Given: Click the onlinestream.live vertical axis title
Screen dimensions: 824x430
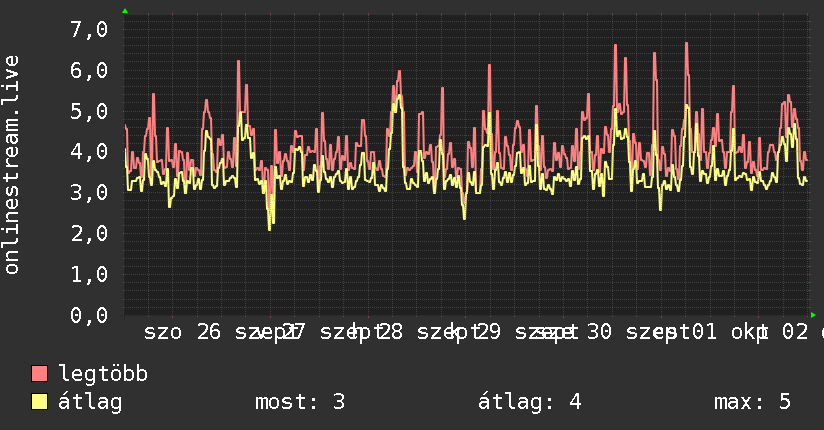Looking at the screenshot, I should [x=11, y=165].
